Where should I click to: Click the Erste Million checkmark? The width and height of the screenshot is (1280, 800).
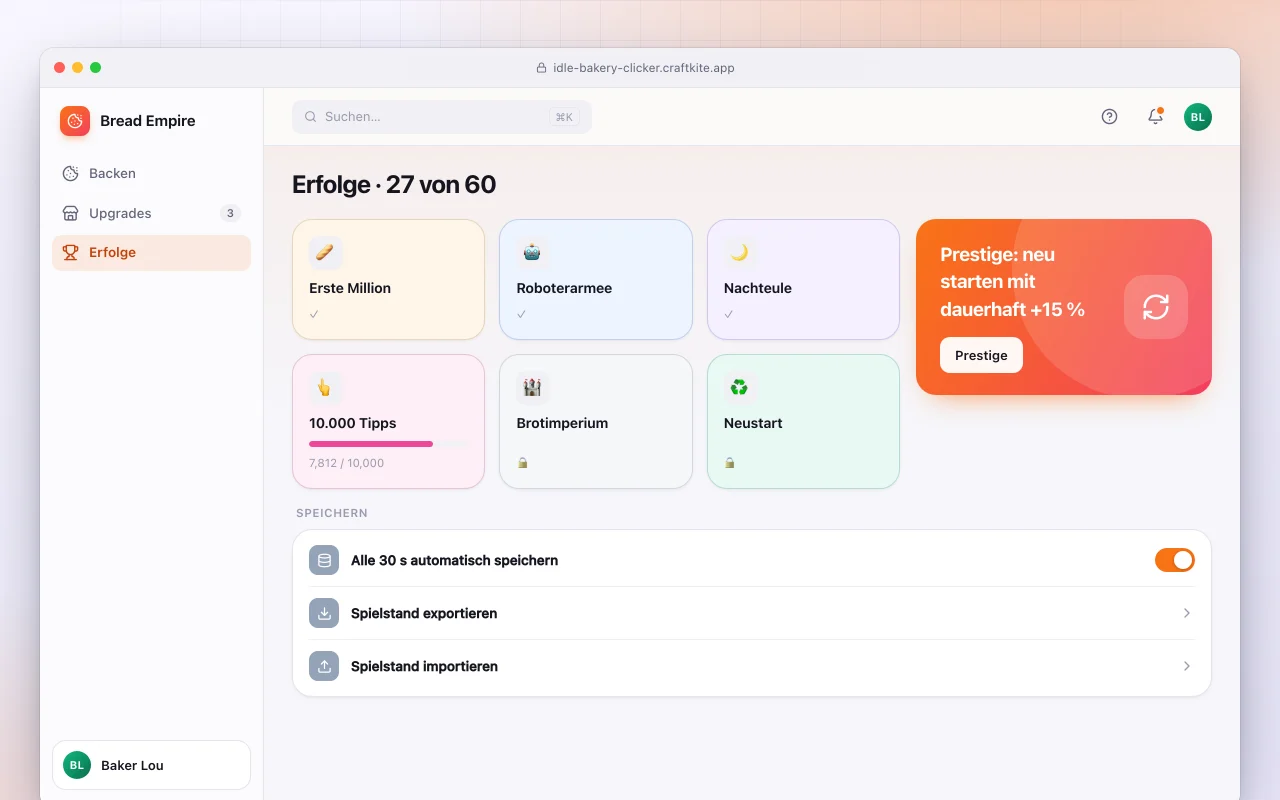314,314
